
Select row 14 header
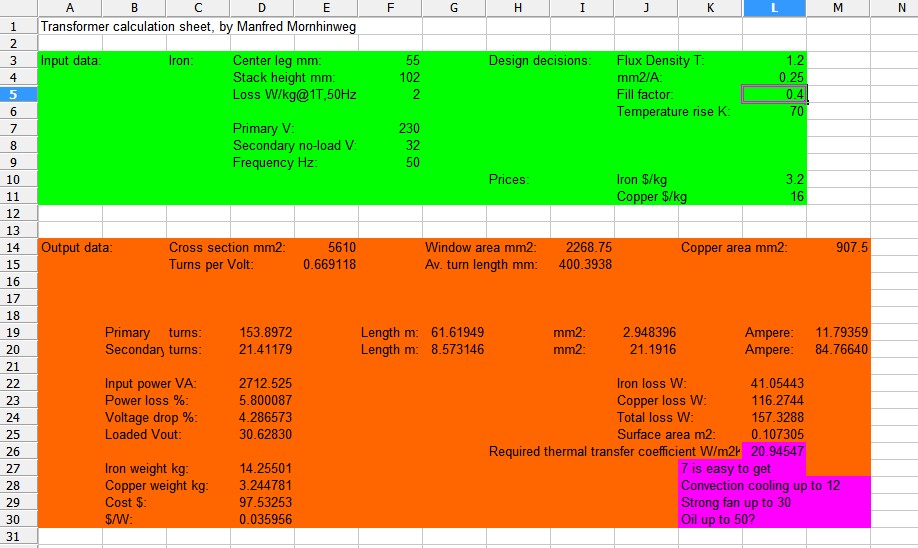tap(19, 247)
